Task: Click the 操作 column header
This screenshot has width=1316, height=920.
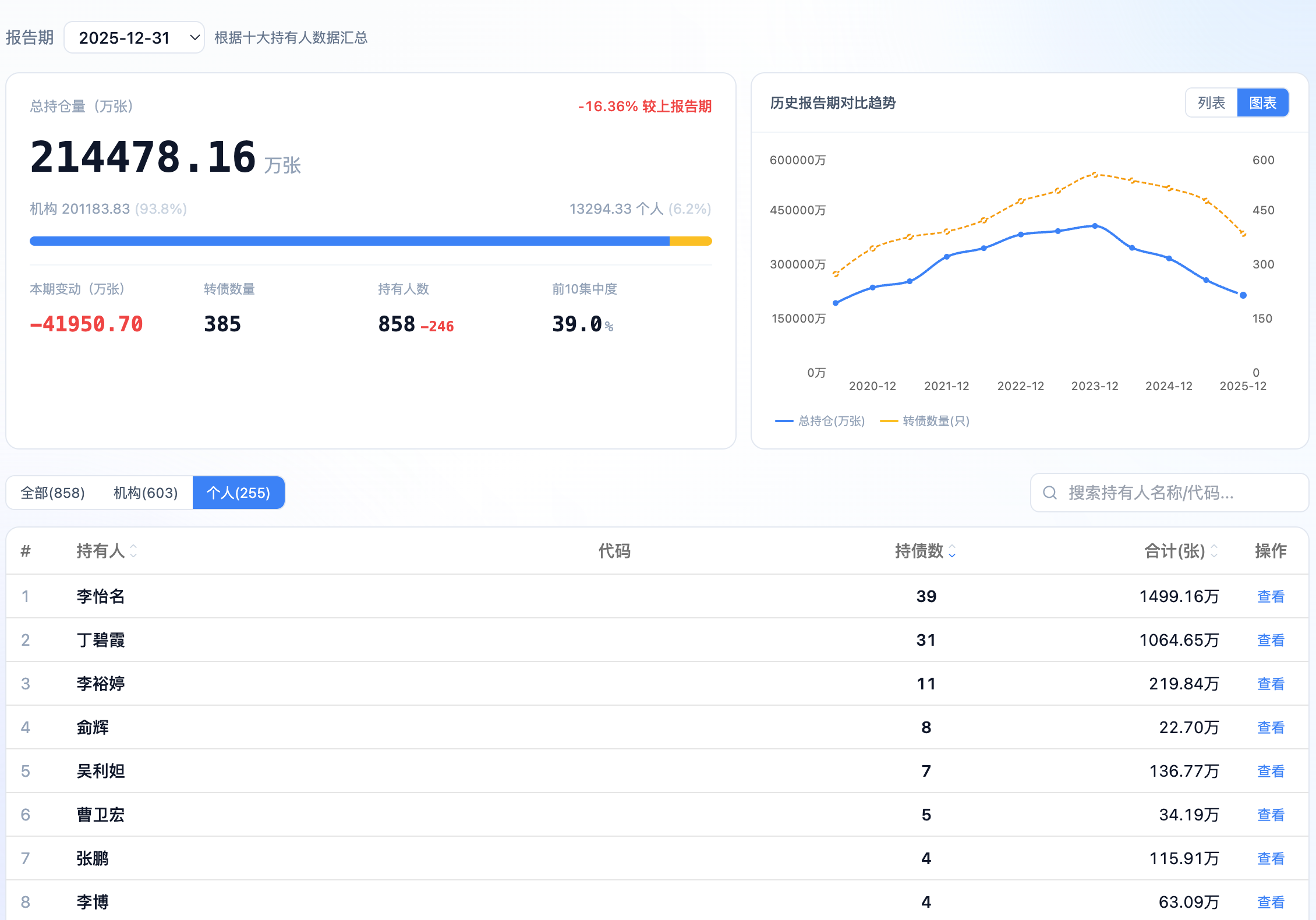Action: pyautogui.click(x=1271, y=551)
